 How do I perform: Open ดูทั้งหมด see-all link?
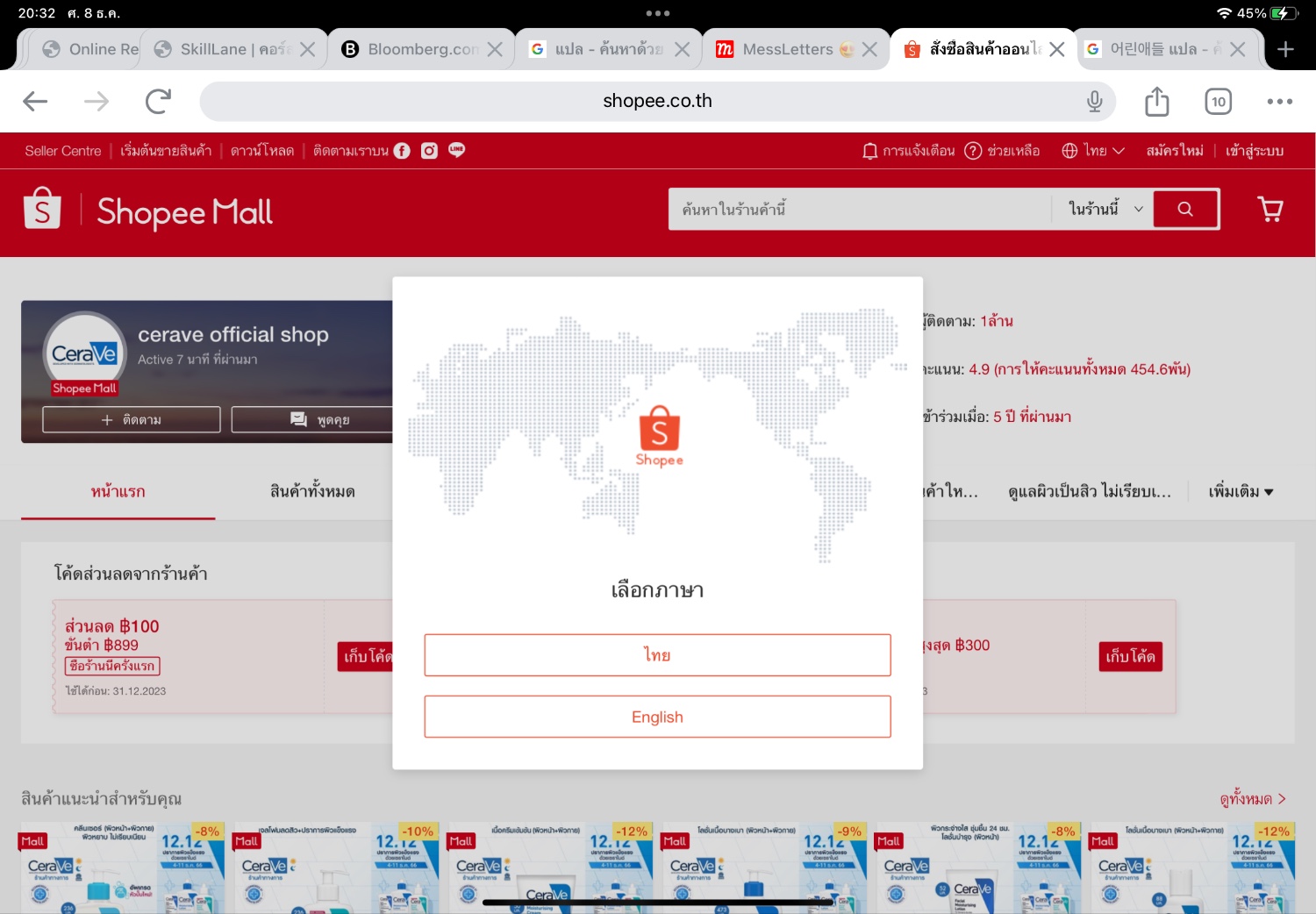[1253, 799]
